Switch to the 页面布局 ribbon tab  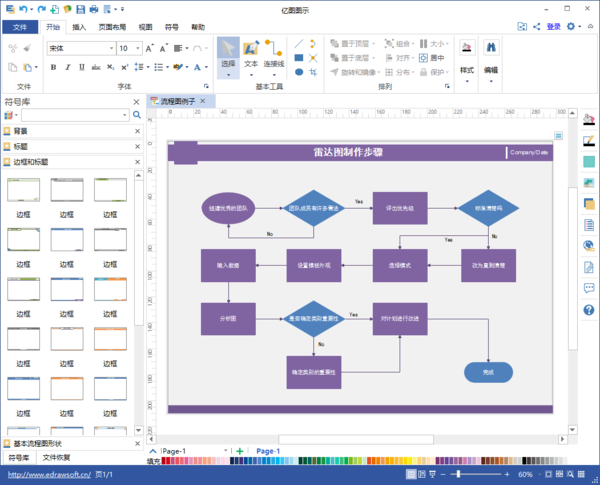[112, 27]
